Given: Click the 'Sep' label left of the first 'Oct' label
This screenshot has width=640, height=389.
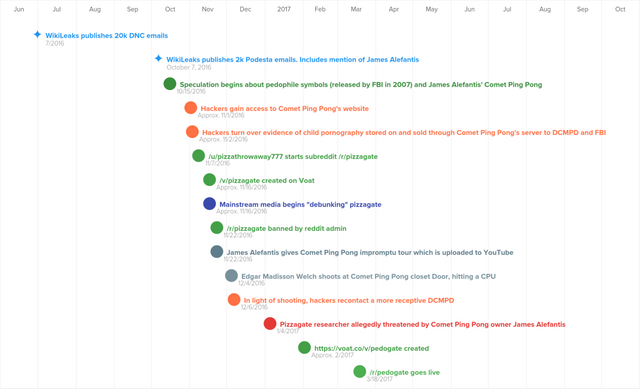Looking at the screenshot, I should (x=132, y=9).
